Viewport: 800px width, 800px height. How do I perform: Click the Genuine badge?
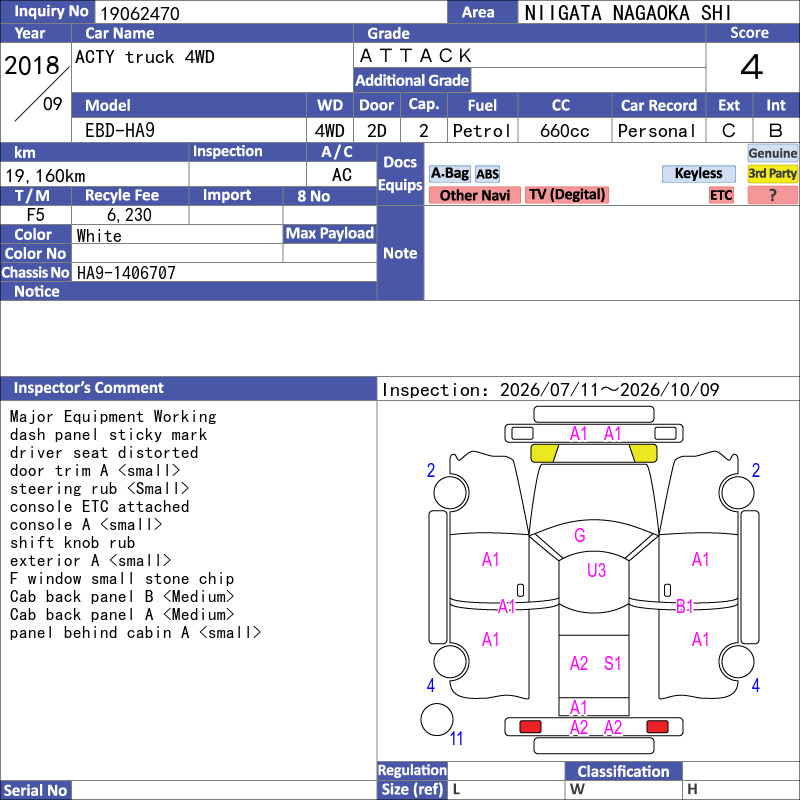[x=772, y=153]
